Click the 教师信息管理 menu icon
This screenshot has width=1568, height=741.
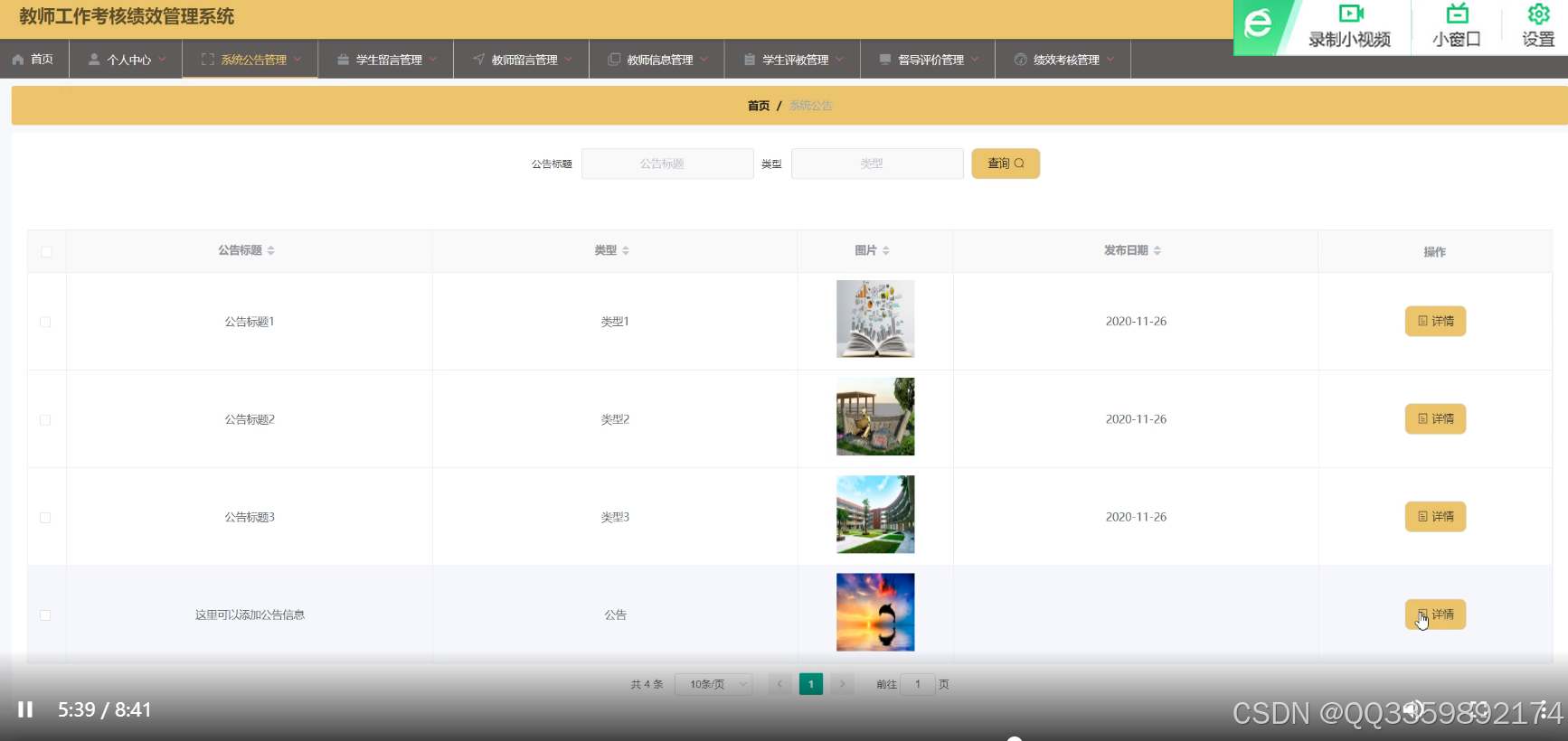(x=614, y=60)
